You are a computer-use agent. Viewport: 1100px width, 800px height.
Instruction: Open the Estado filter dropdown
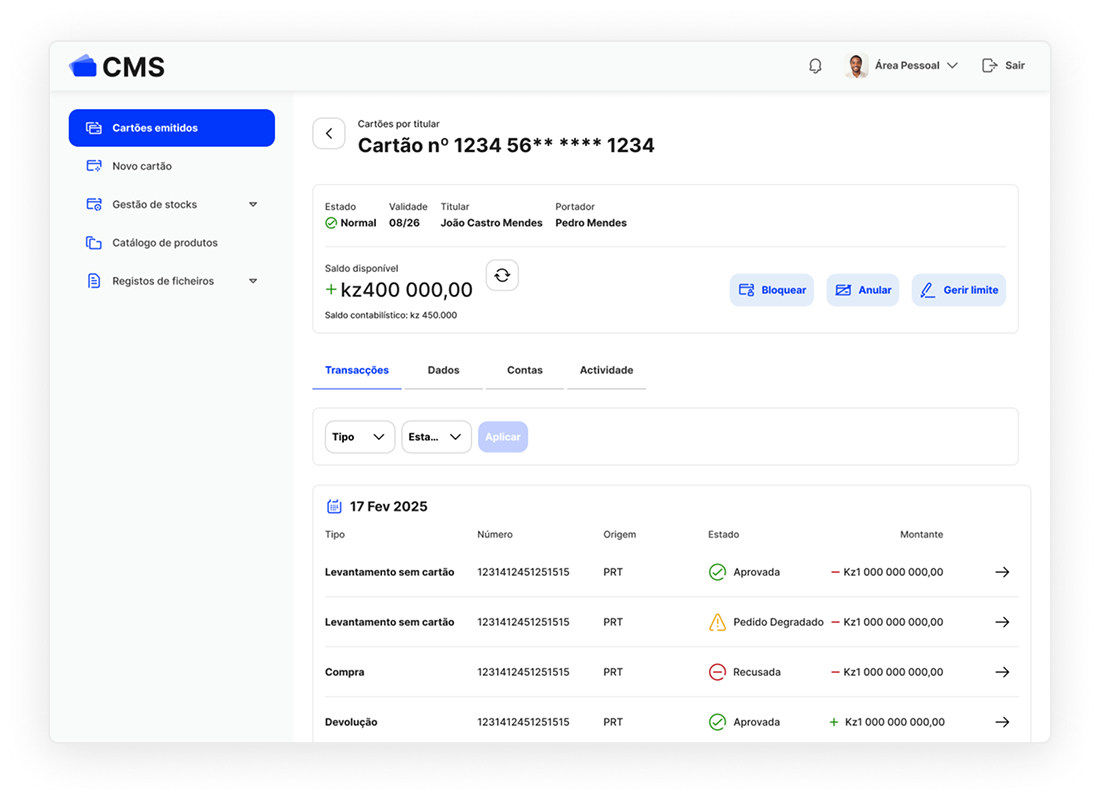[436, 437]
